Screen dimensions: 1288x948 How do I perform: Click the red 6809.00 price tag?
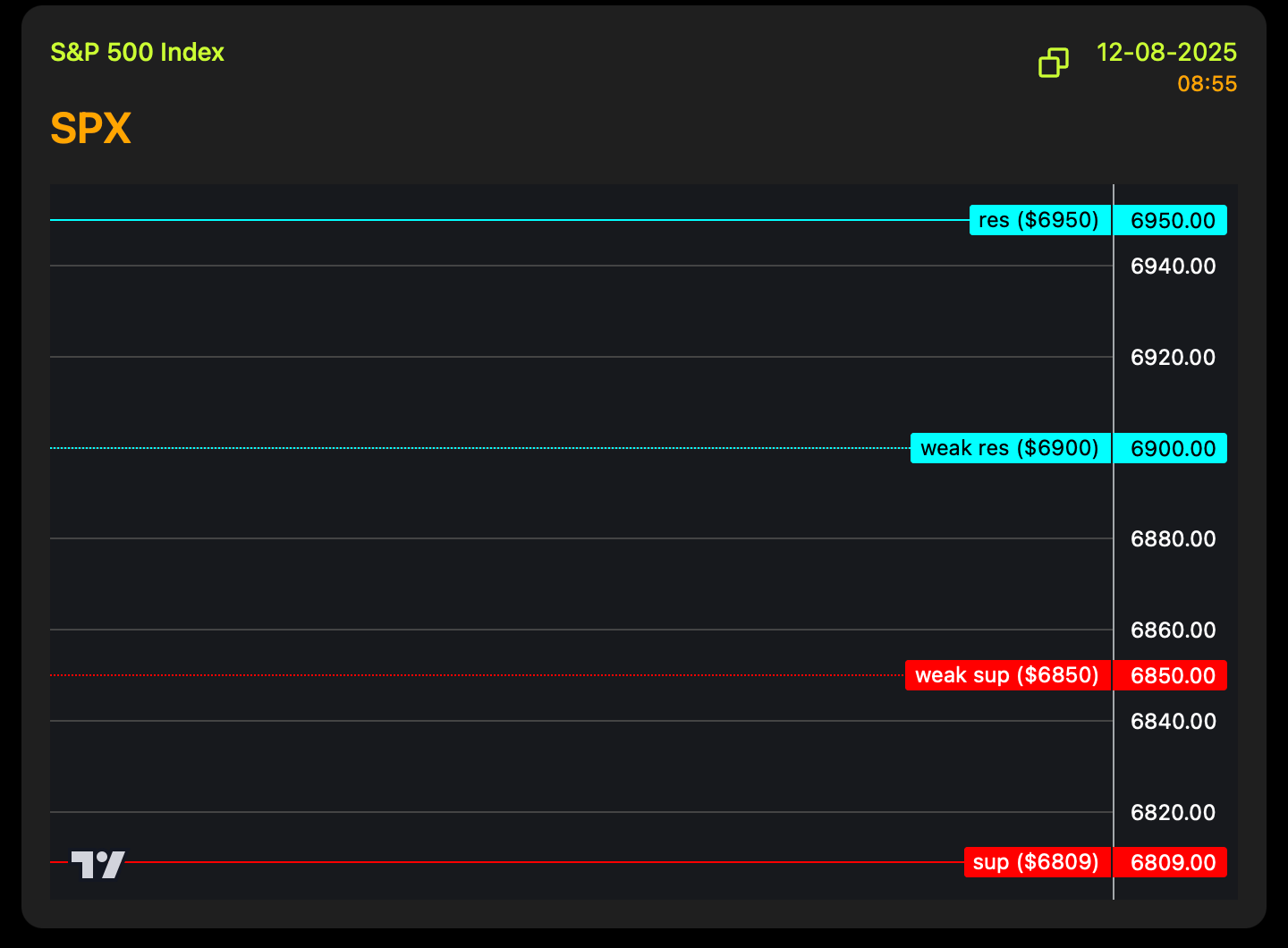pyautogui.click(x=1172, y=862)
